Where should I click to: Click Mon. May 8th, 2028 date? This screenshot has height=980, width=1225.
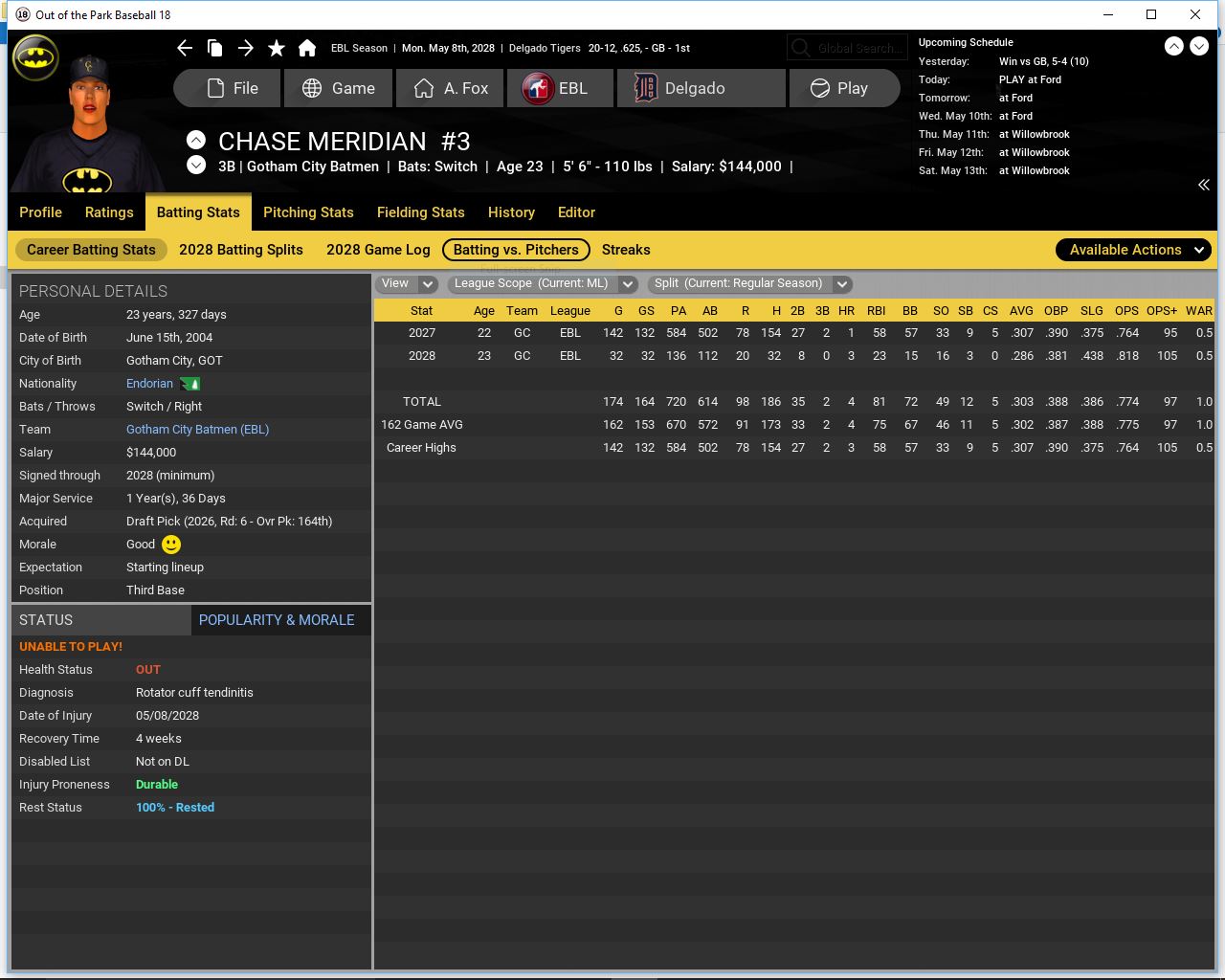(448, 48)
